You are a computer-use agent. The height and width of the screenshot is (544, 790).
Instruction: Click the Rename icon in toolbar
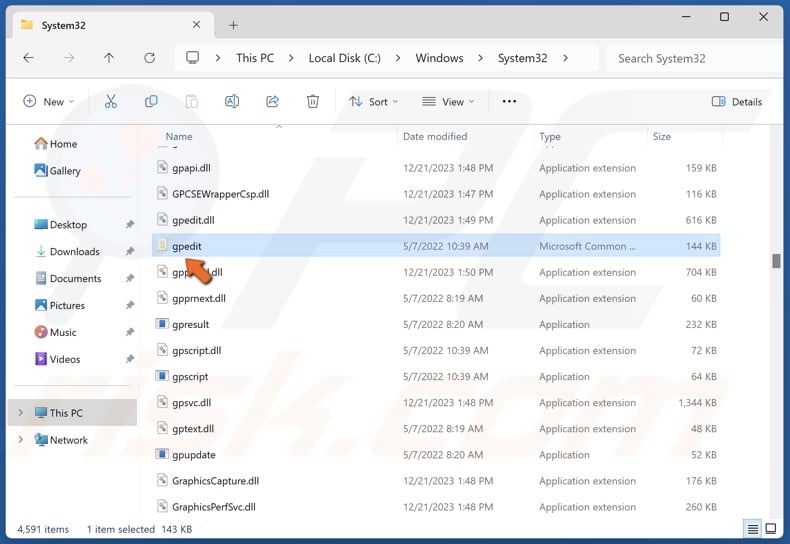(232, 102)
